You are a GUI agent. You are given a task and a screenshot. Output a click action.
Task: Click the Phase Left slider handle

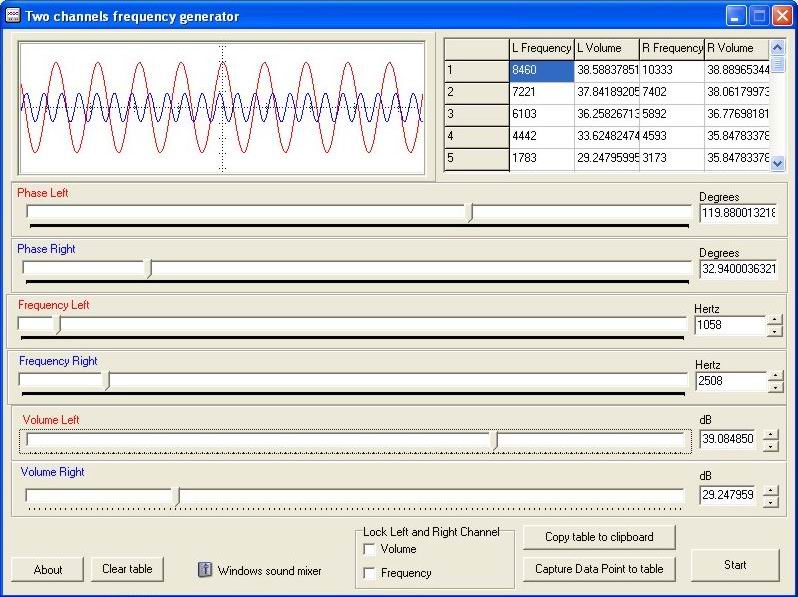pos(471,213)
